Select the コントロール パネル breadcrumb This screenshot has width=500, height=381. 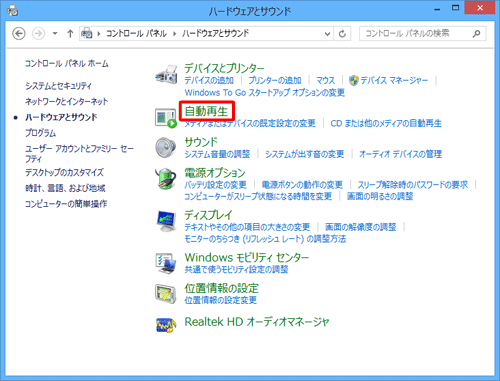click(x=136, y=33)
